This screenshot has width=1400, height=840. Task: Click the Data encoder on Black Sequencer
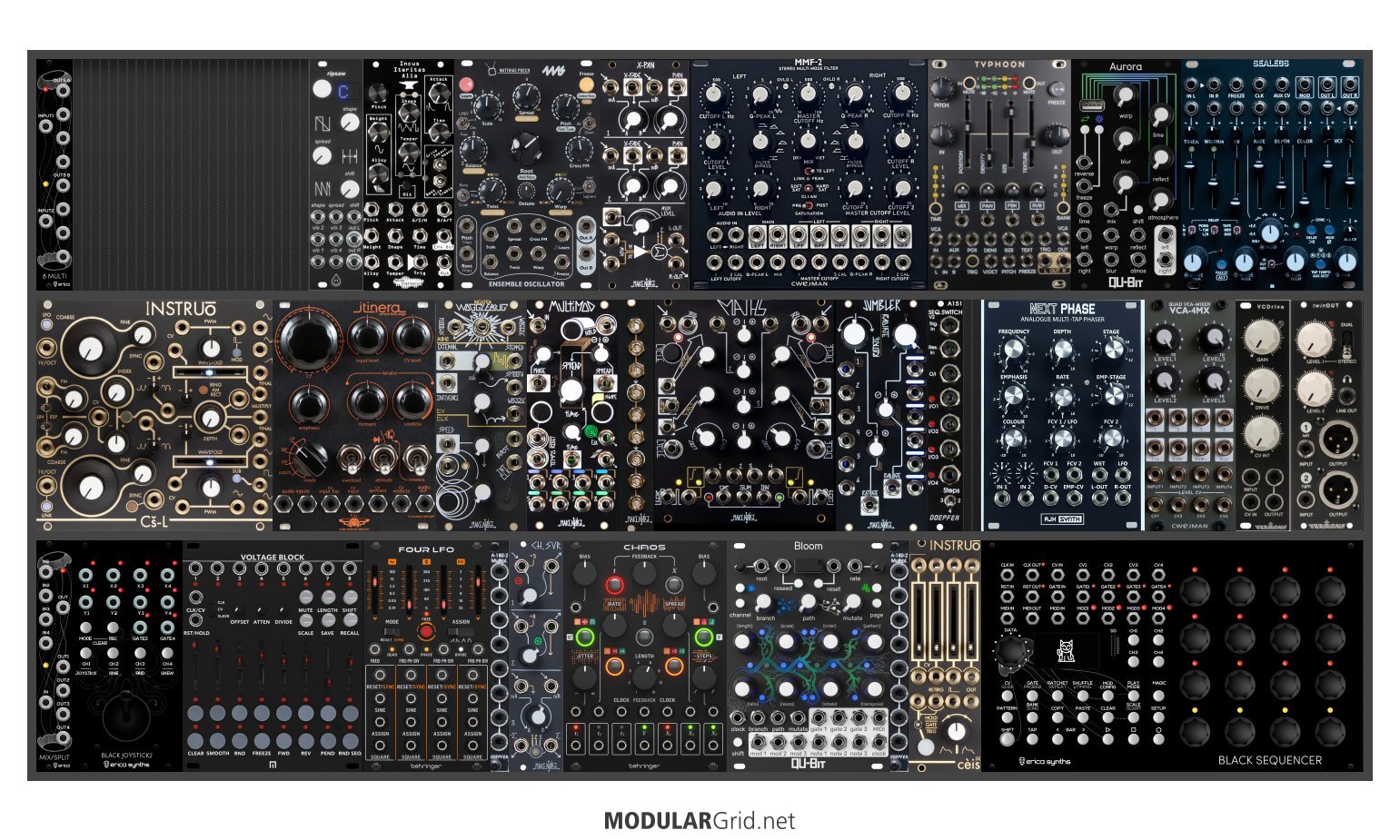pyautogui.click(x=1010, y=652)
